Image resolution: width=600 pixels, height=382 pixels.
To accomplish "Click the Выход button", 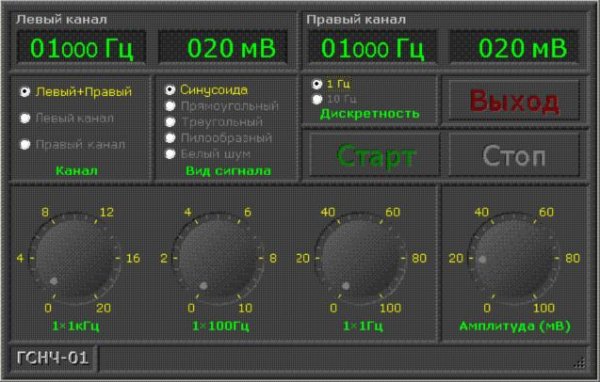I will click(514, 101).
